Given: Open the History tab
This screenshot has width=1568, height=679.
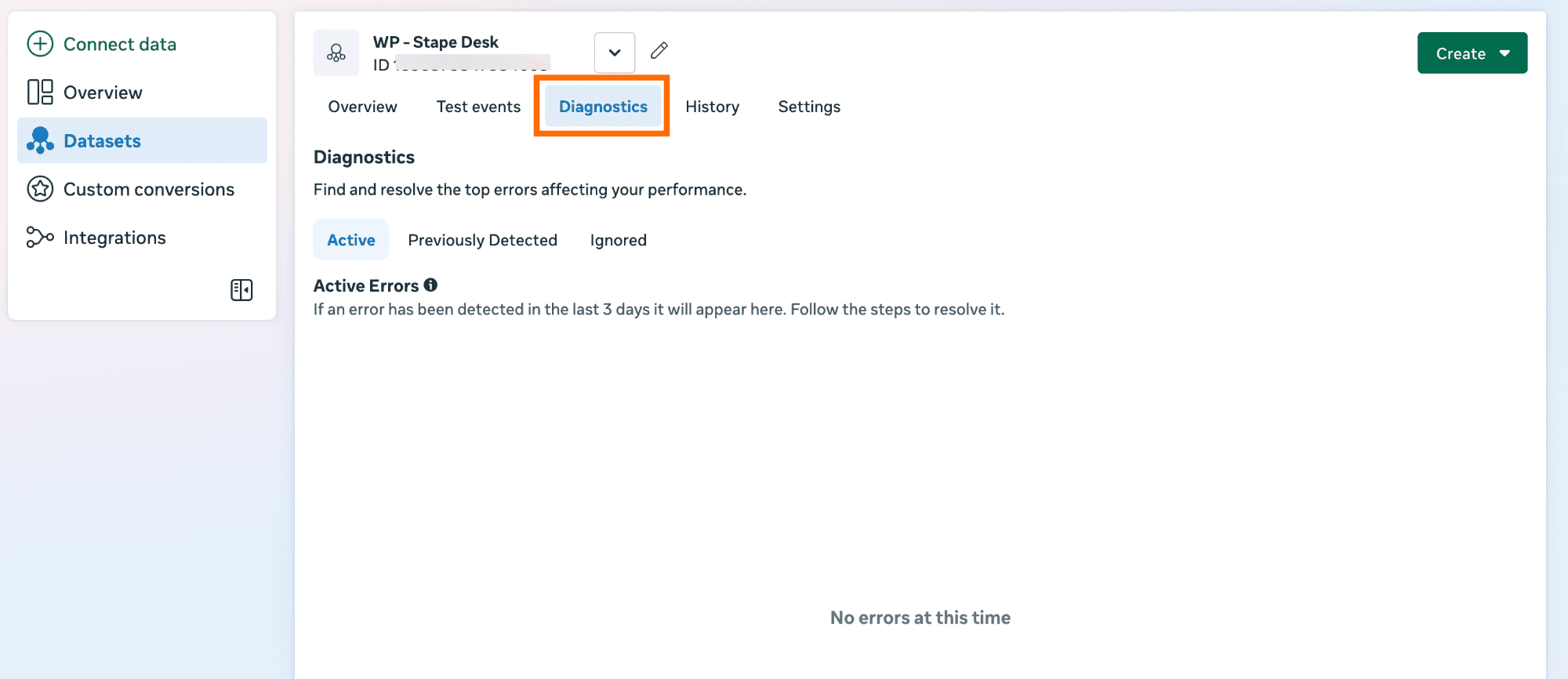Looking at the screenshot, I should (712, 107).
